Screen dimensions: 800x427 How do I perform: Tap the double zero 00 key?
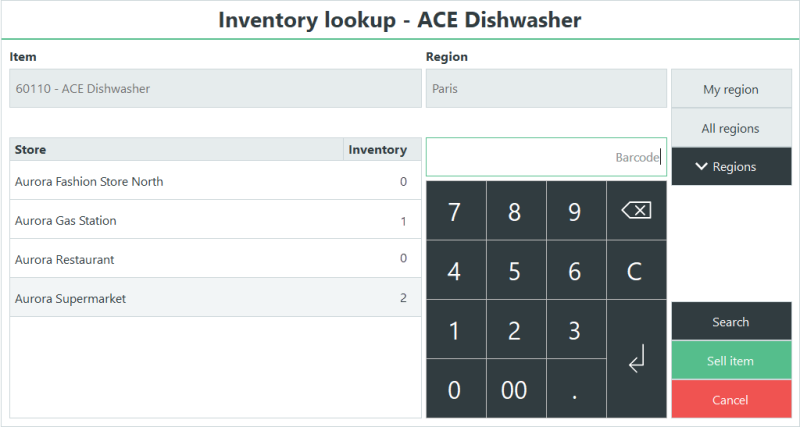[516, 388]
